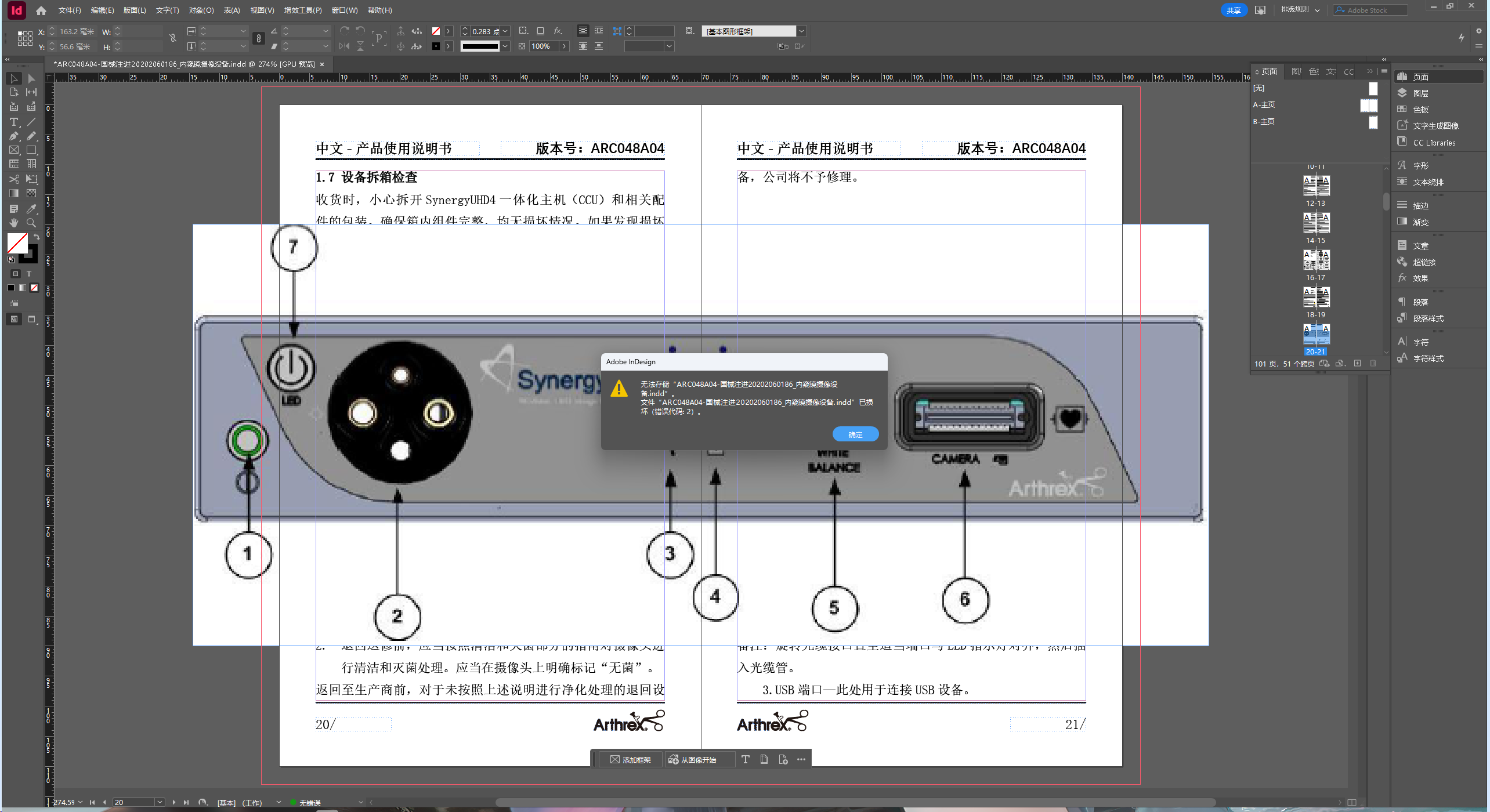Click the confirm button in error dialog

855,434
